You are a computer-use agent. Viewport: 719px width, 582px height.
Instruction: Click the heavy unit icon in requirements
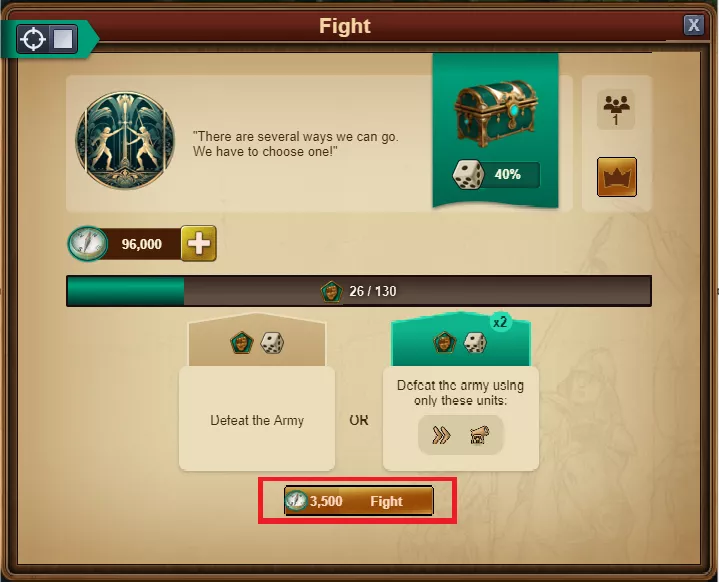(480, 435)
